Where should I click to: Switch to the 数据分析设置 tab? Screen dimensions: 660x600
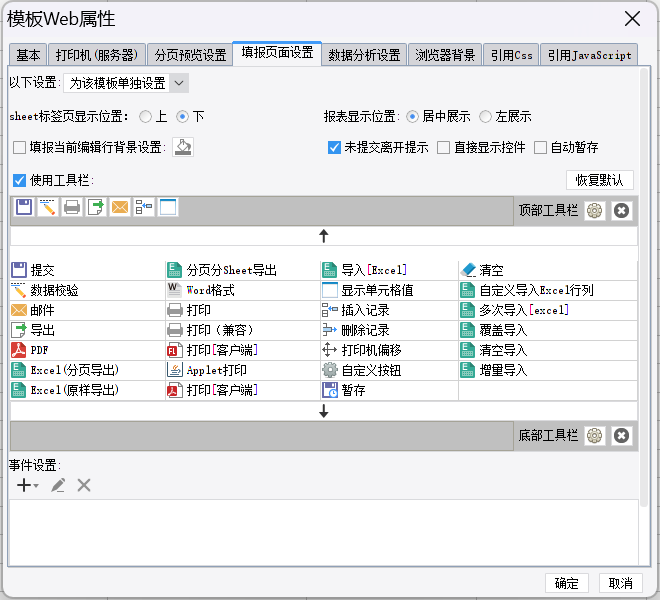click(364, 55)
